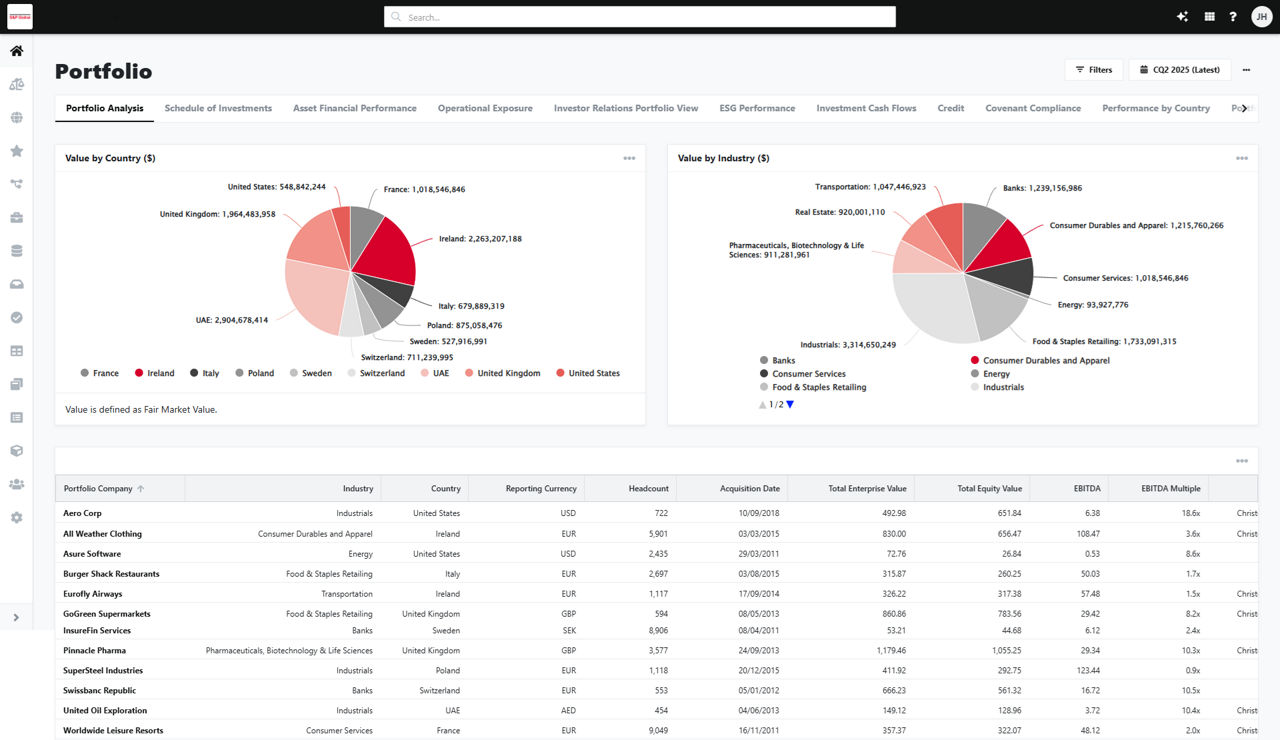The image size is (1280, 740).
Task: Open the CQ2 2025 (Latest) period selector
Action: tap(1181, 70)
